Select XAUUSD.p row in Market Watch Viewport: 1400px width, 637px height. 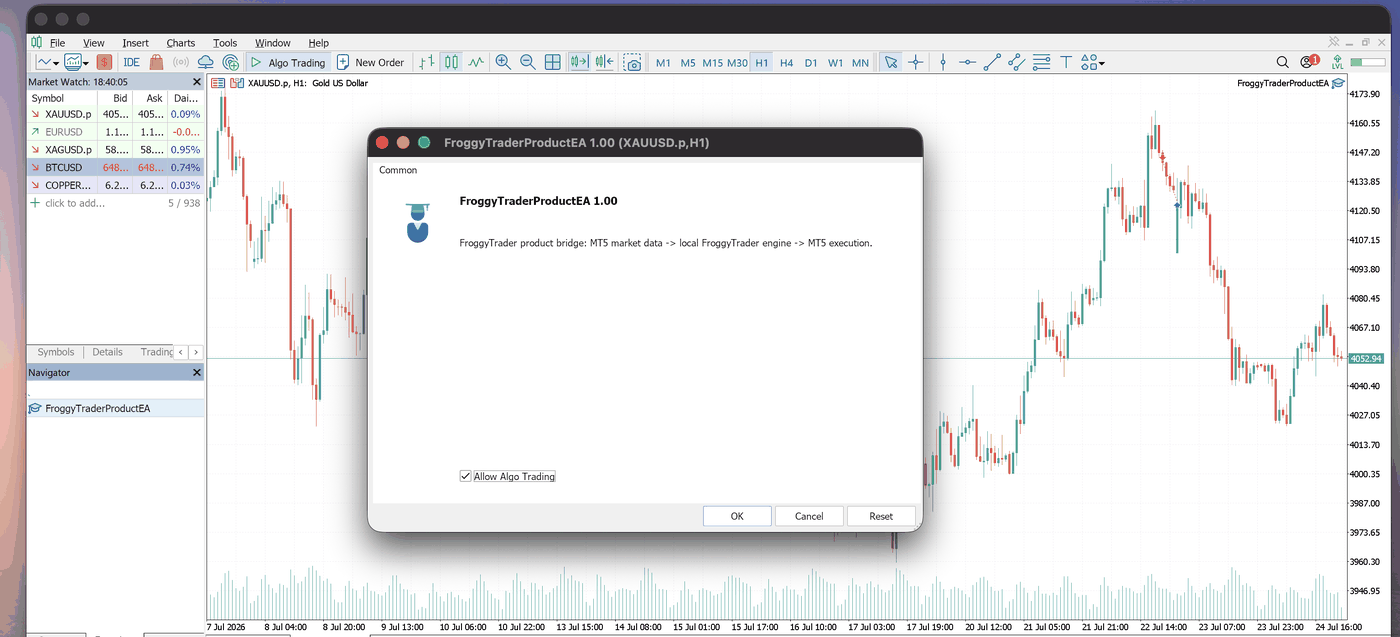[x=115, y=114]
